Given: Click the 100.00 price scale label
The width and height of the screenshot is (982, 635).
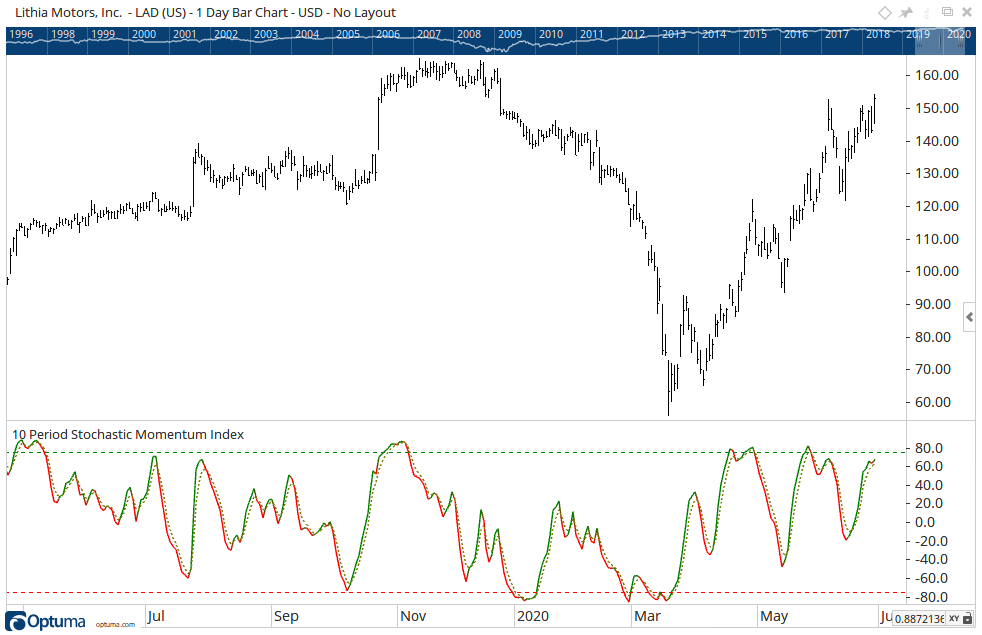Looking at the screenshot, I should (x=937, y=271).
